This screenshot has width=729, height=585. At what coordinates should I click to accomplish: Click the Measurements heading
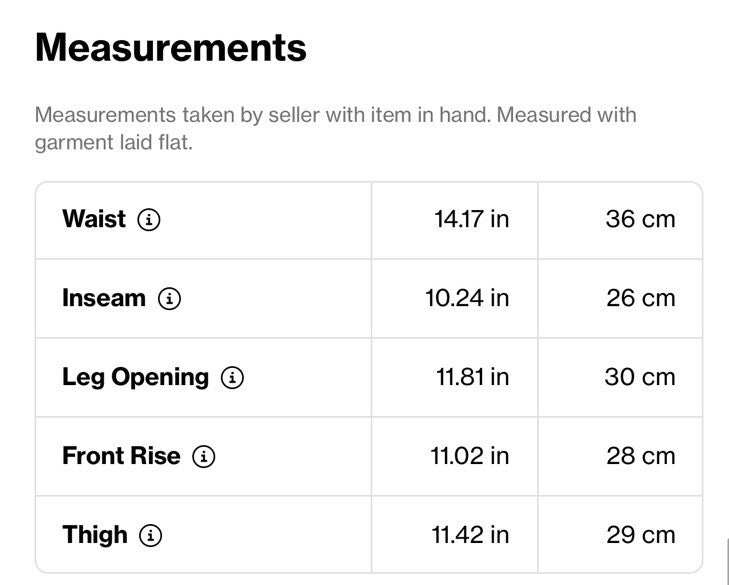(171, 47)
